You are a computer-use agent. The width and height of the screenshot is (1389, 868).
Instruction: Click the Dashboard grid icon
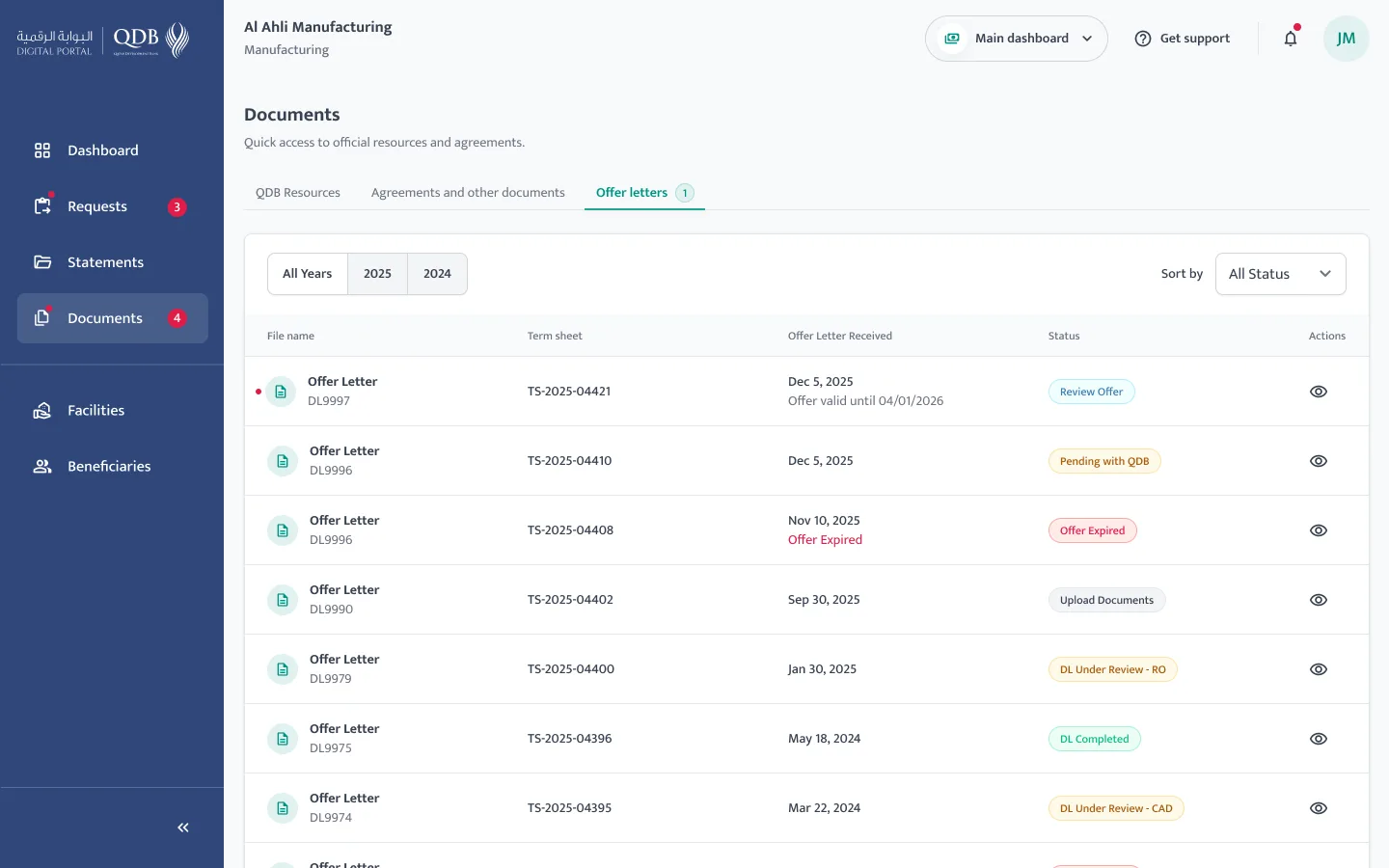point(42,150)
